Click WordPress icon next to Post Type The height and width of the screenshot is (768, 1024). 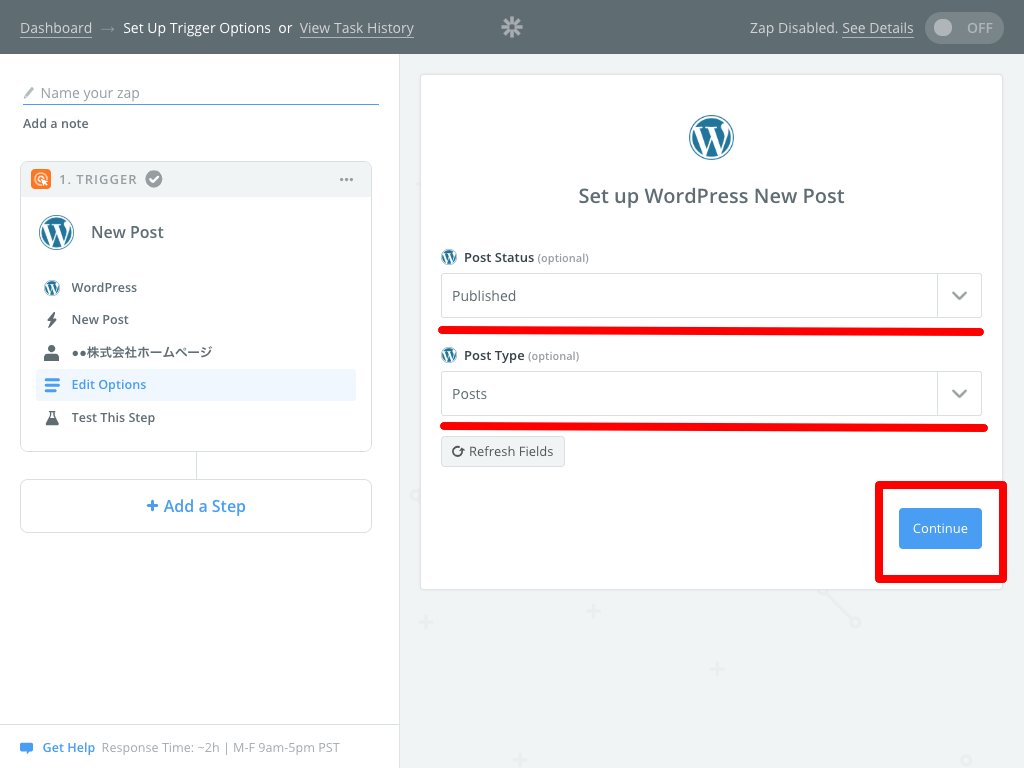click(449, 355)
